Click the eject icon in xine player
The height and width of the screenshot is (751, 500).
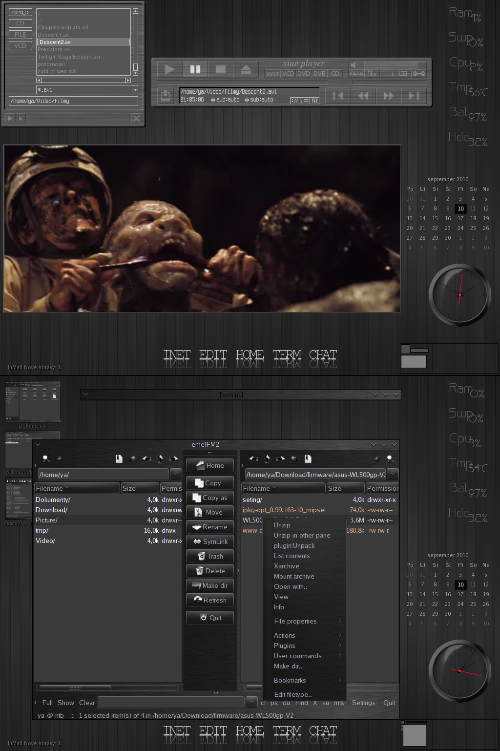(246, 69)
